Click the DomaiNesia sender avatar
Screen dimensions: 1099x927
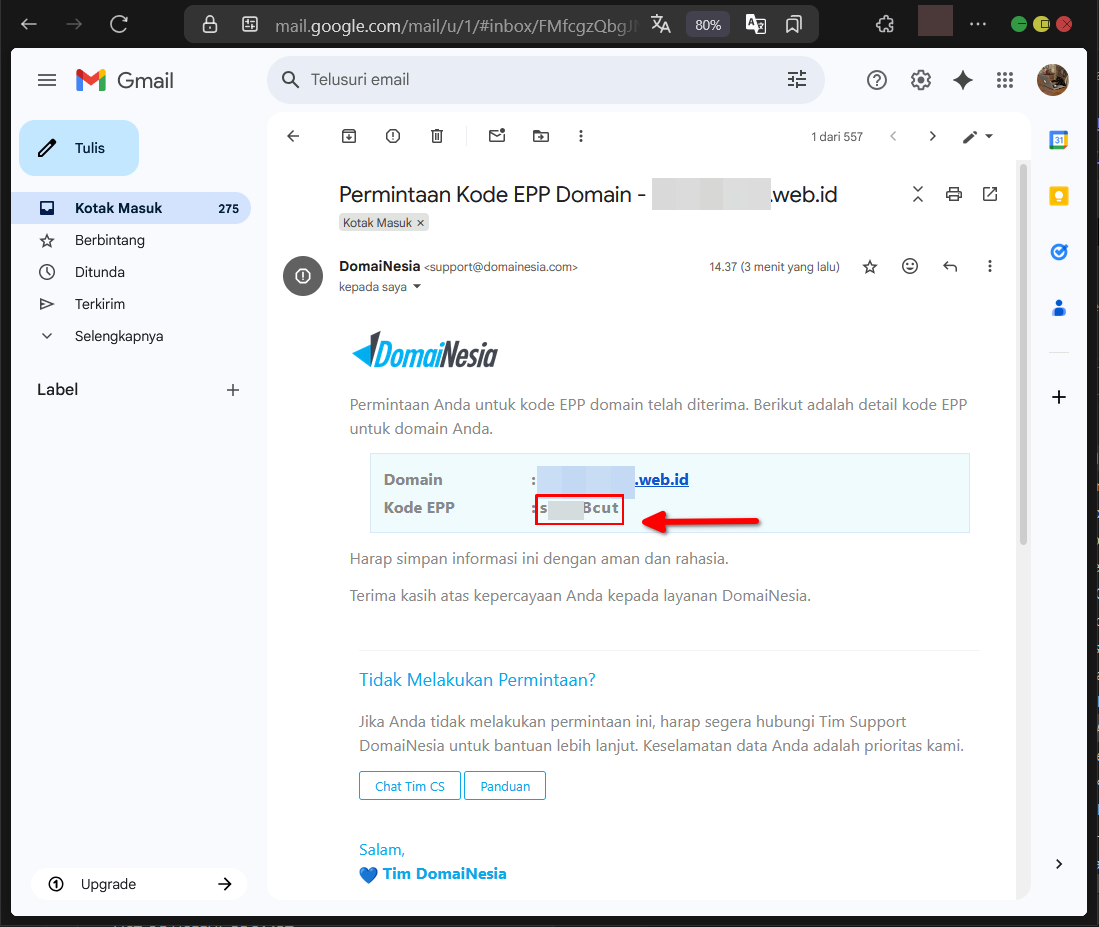coord(303,276)
